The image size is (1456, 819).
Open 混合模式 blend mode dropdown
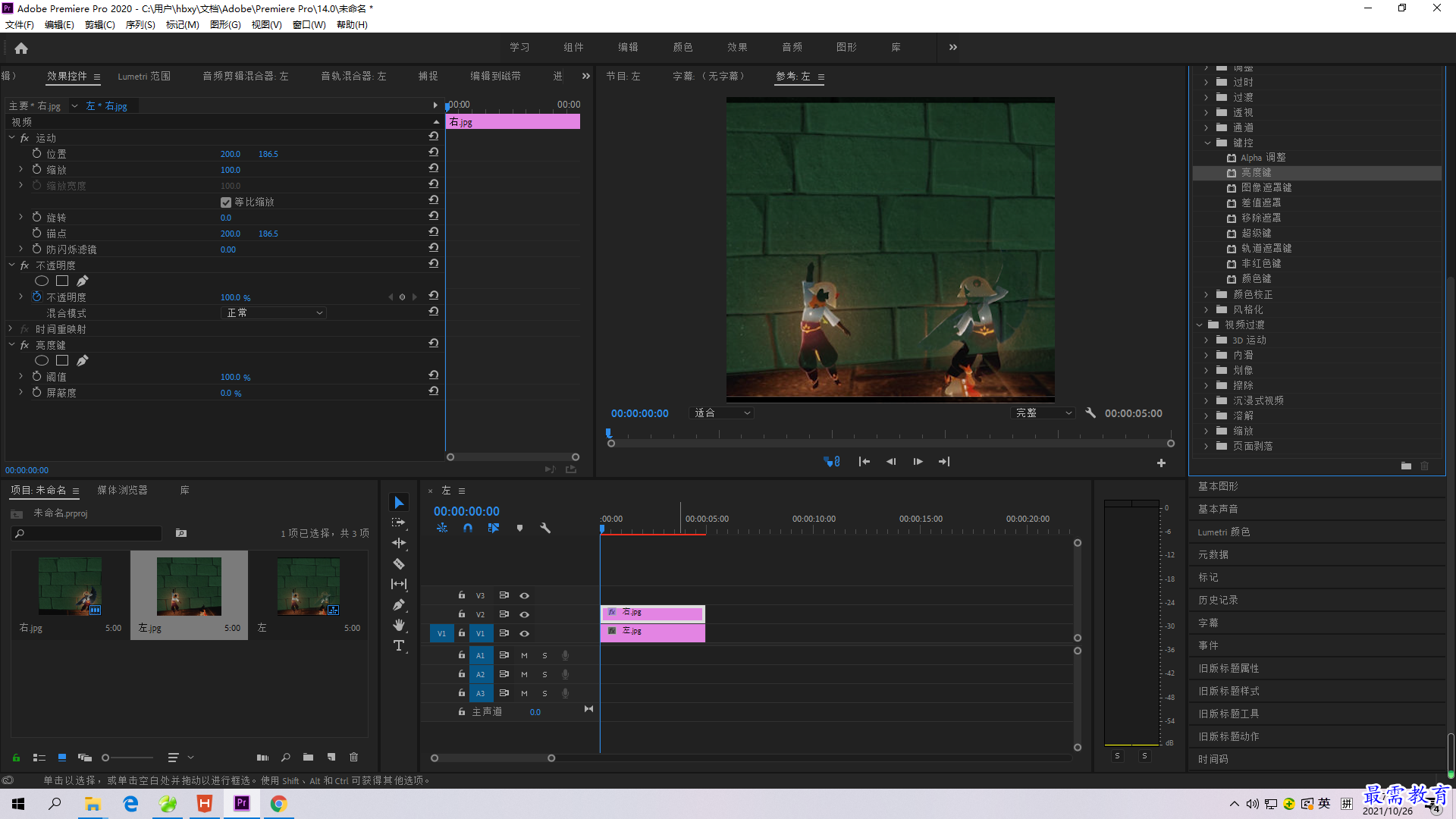point(274,312)
